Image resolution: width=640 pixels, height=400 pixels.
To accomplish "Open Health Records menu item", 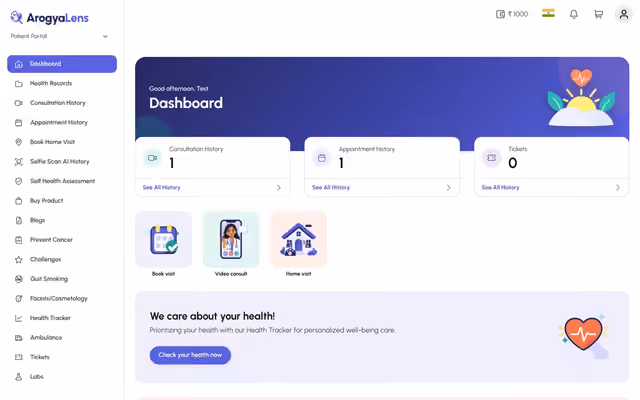I will tap(62, 84).
